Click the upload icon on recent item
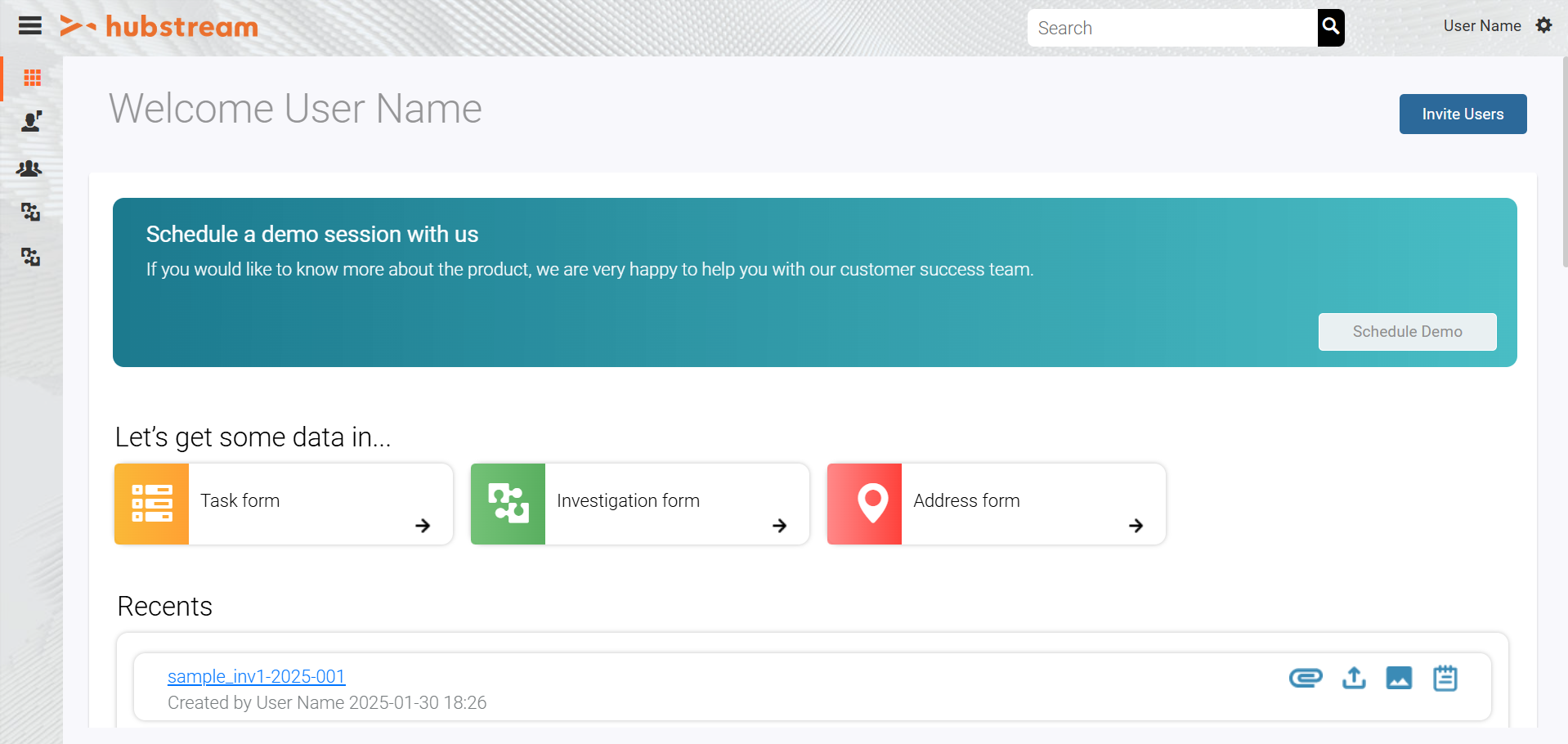Screen dimensions: 1568x744 point(1354,678)
